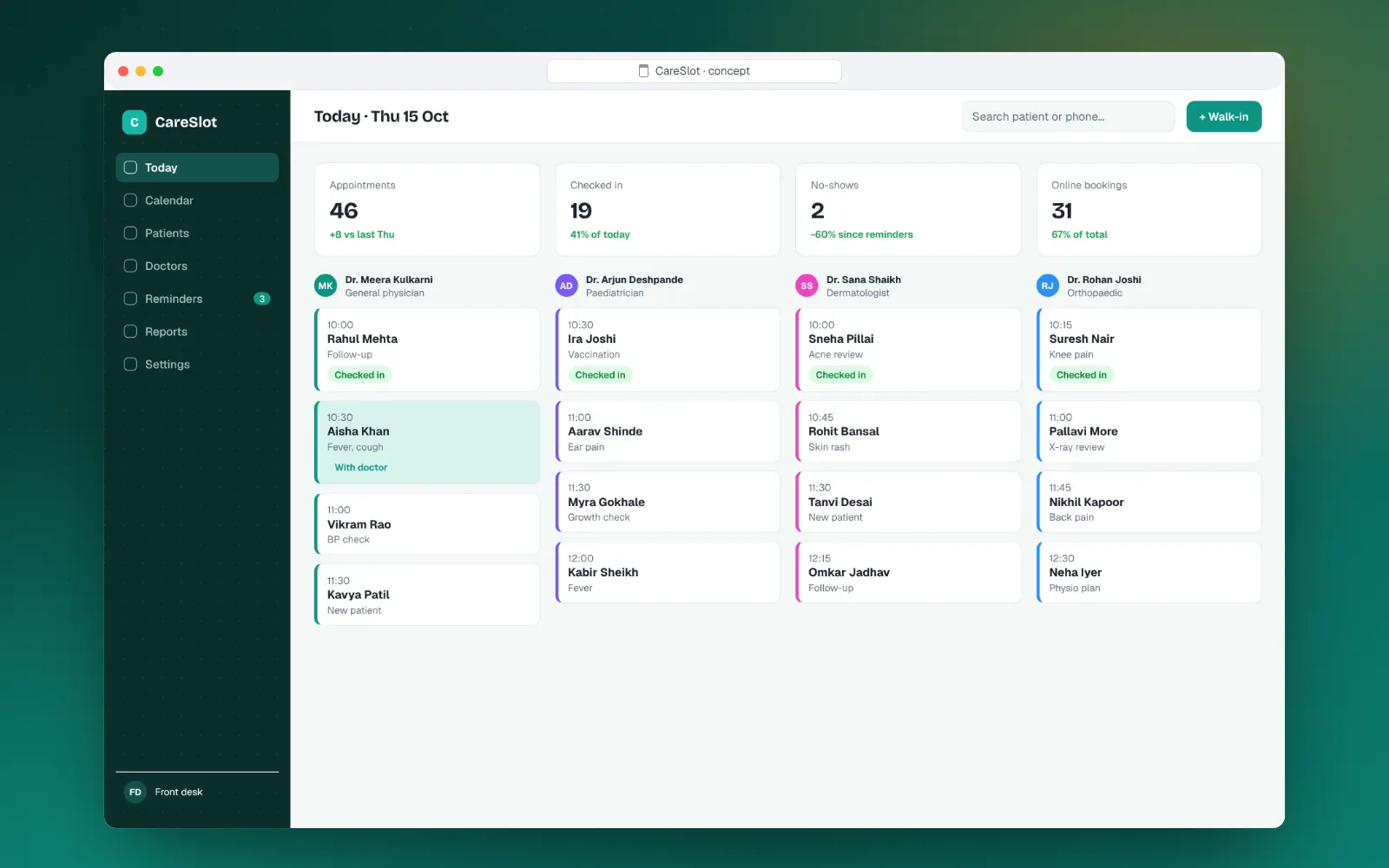
Task: Click the CareSlot logo icon
Action: click(135, 122)
